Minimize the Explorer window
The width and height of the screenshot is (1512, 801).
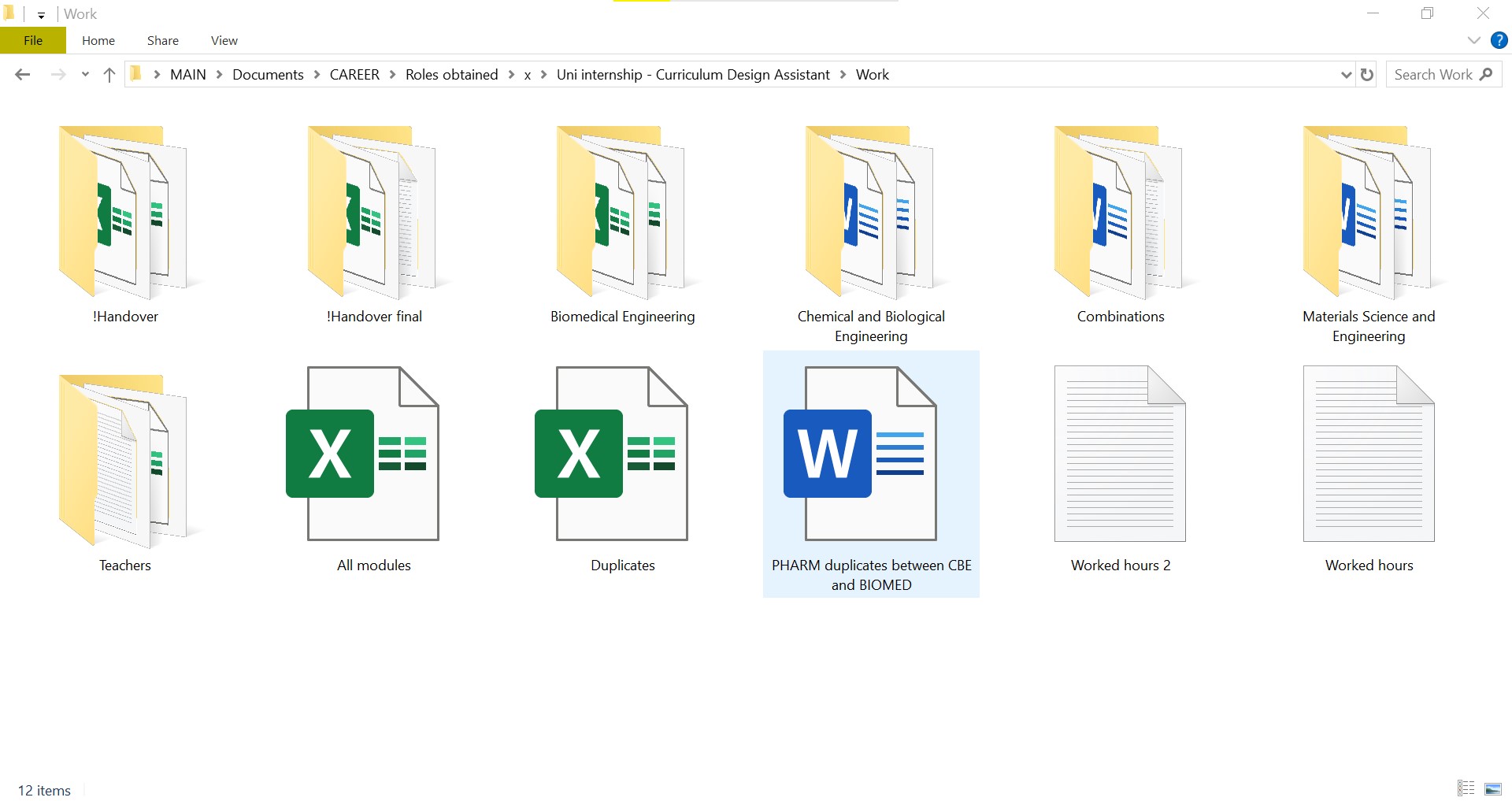tap(1373, 13)
